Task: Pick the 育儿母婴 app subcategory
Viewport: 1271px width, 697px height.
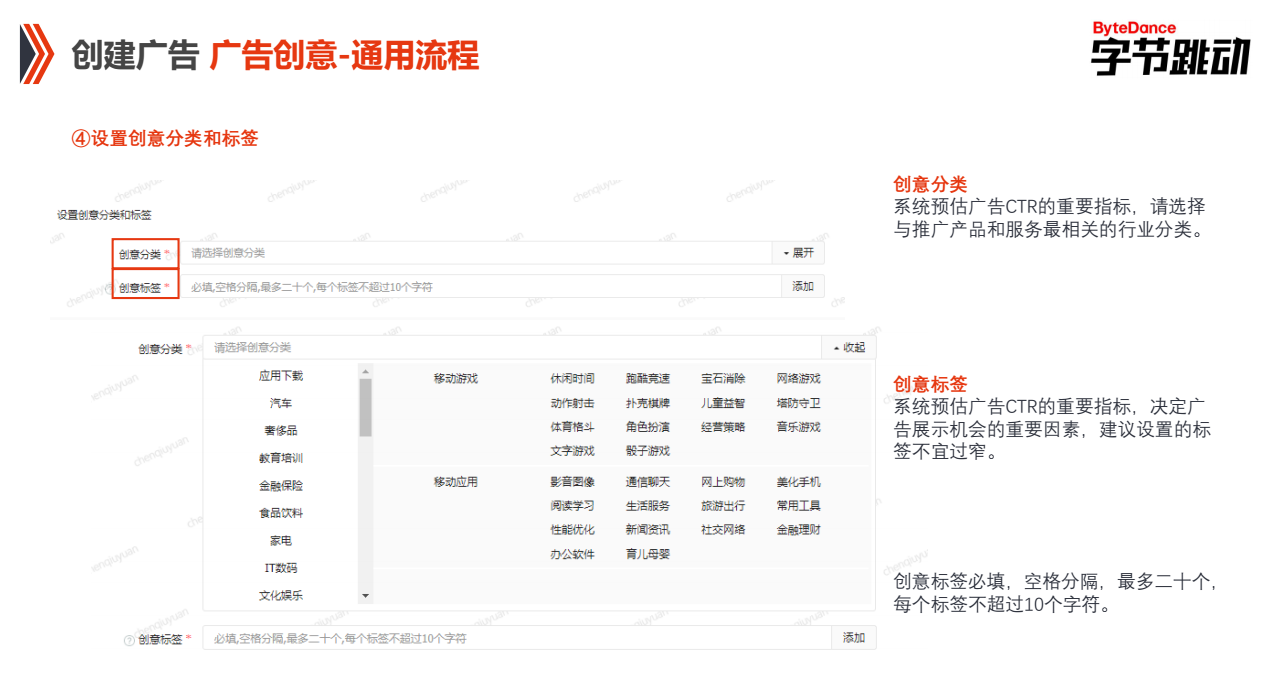Action: pyautogui.click(x=648, y=554)
